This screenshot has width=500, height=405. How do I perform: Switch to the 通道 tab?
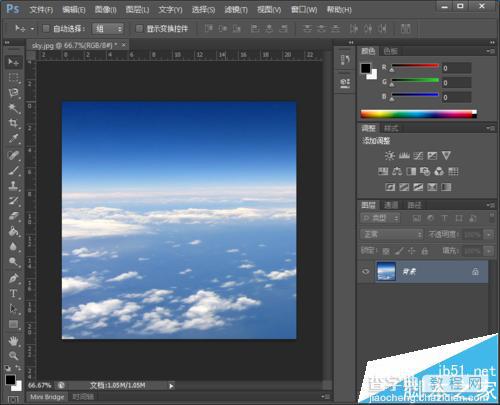pyautogui.click(x=391, y=205)
